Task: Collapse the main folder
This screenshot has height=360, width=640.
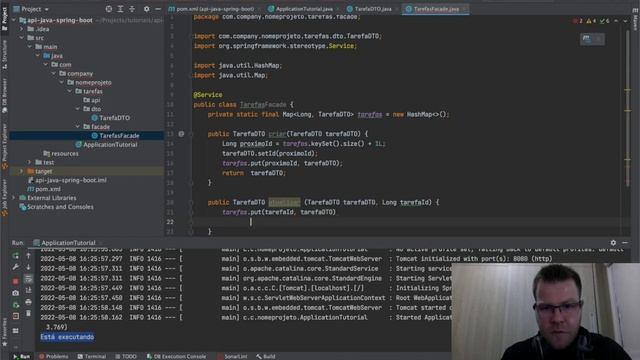Action: 30,47
